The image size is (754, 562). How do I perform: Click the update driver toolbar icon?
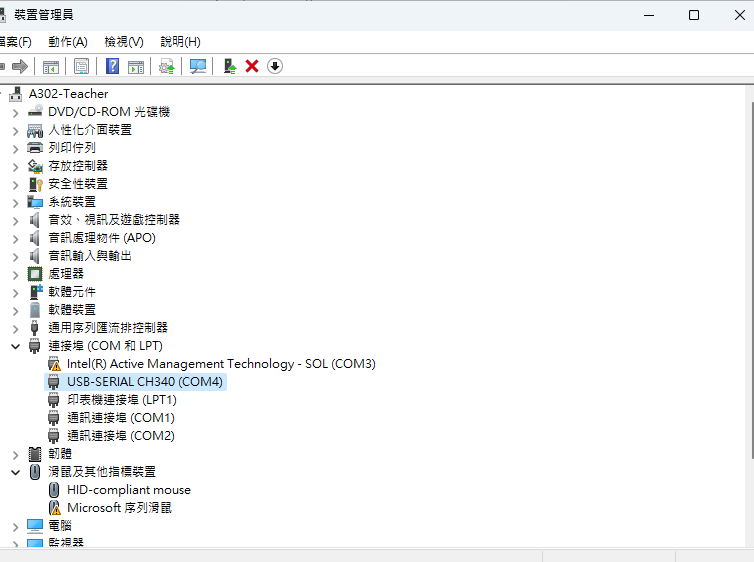167,66
